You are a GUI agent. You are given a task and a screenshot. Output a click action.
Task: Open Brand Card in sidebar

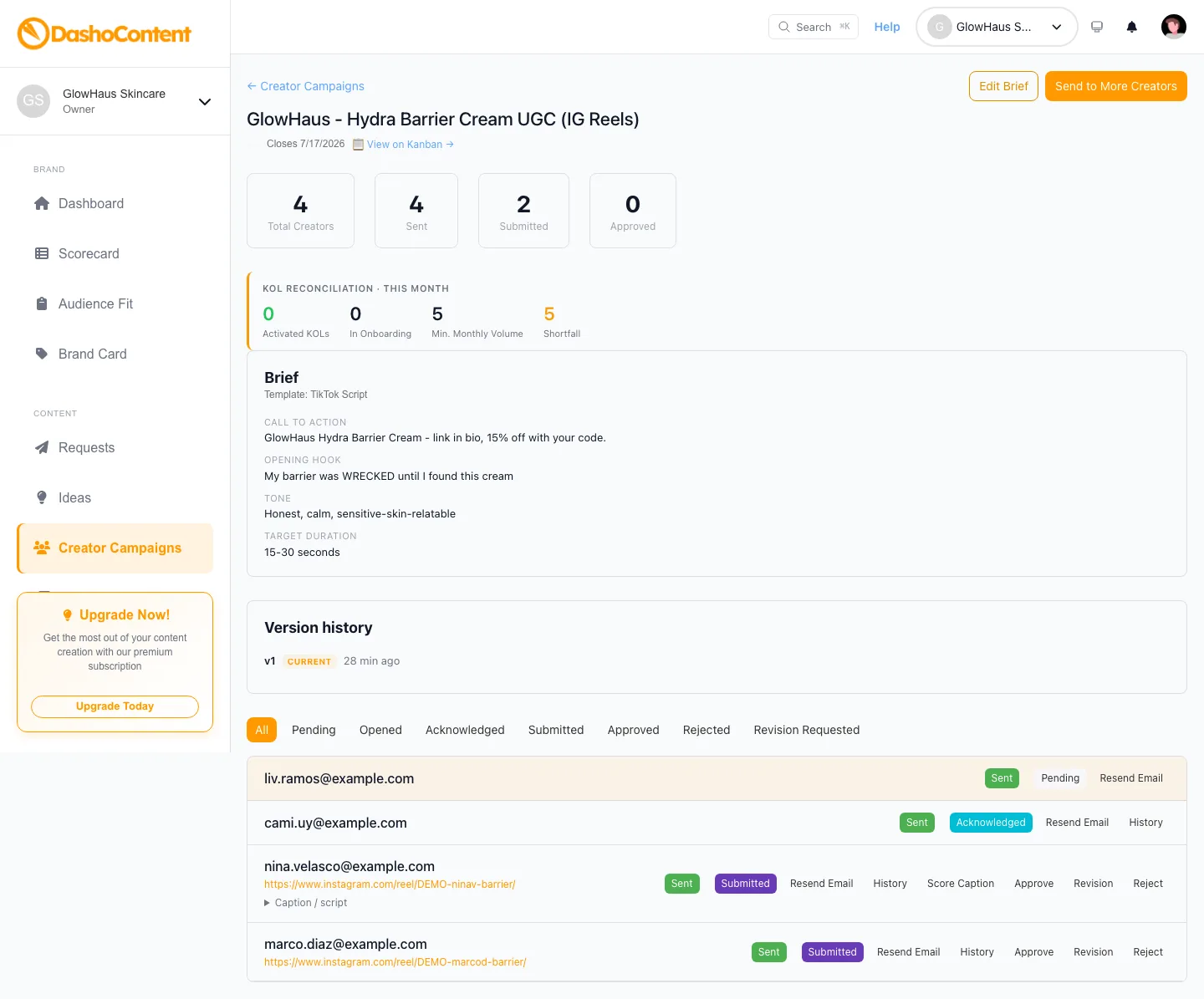tap(115, 354)
